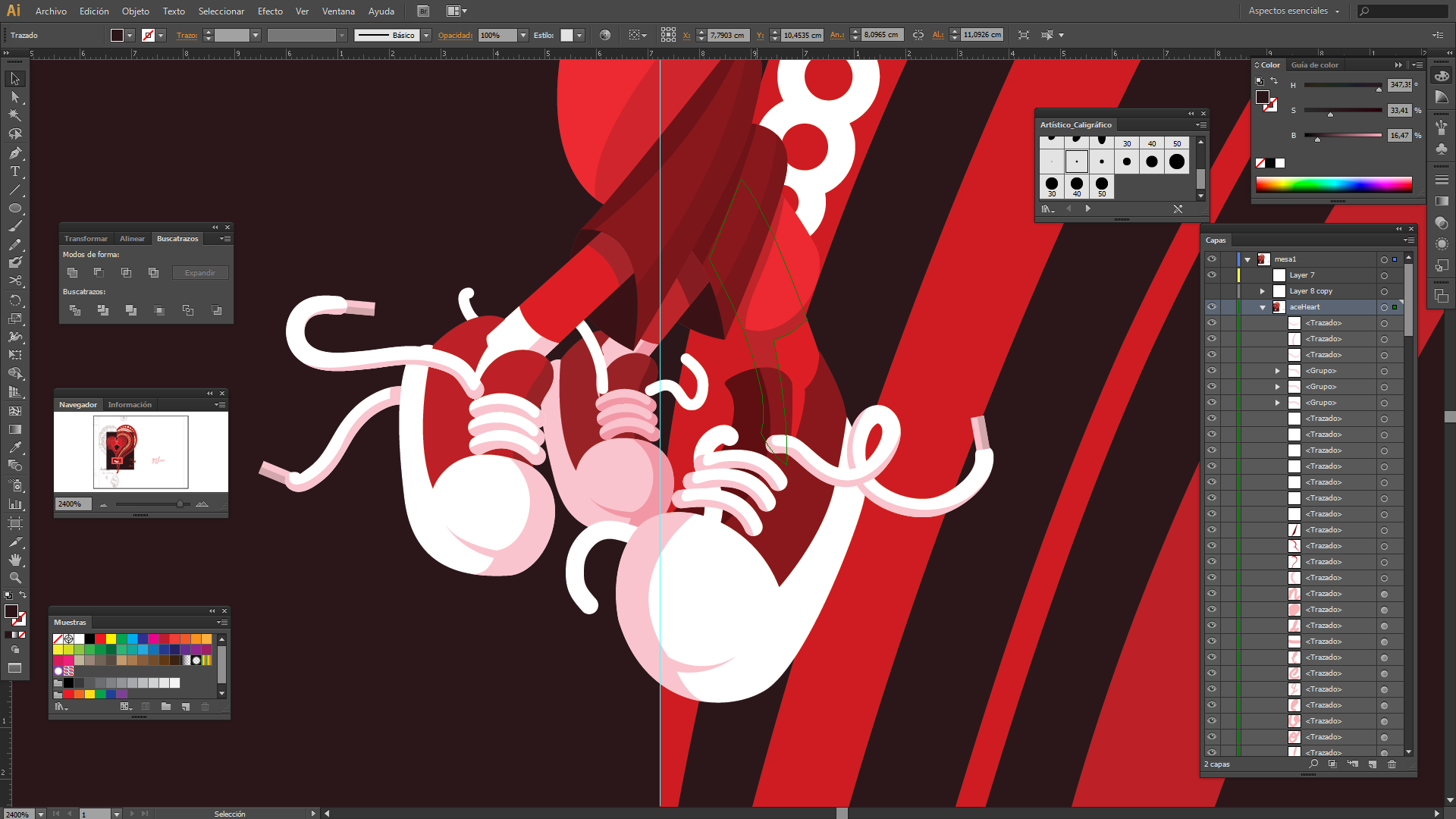The height and width of the screenshot is (819, 1456).
Task: Click the Unite shape mode icon
Action: point(72,272)
